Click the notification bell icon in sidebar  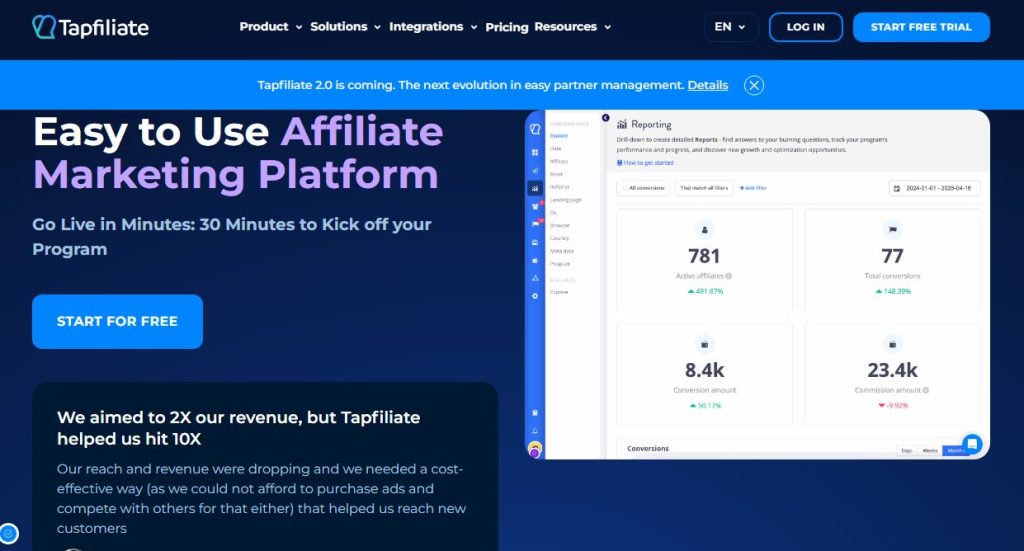pos(535,430)
